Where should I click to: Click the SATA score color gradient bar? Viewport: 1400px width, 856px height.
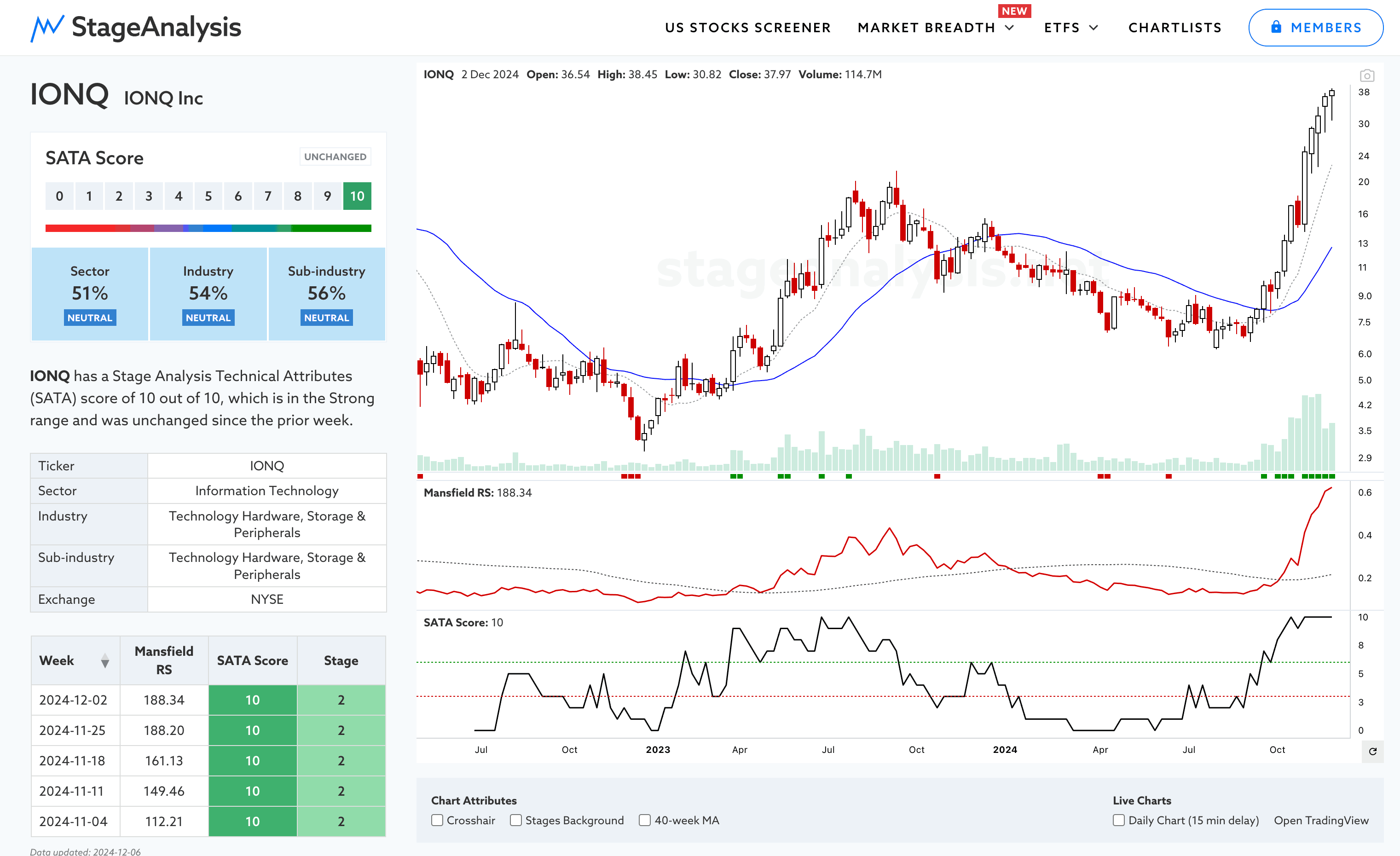click(x=208, y=228)
